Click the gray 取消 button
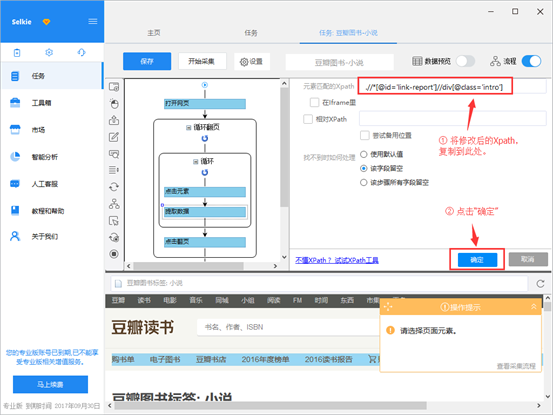The height and width of the screenshot is (415, 553). click(528, 260)
